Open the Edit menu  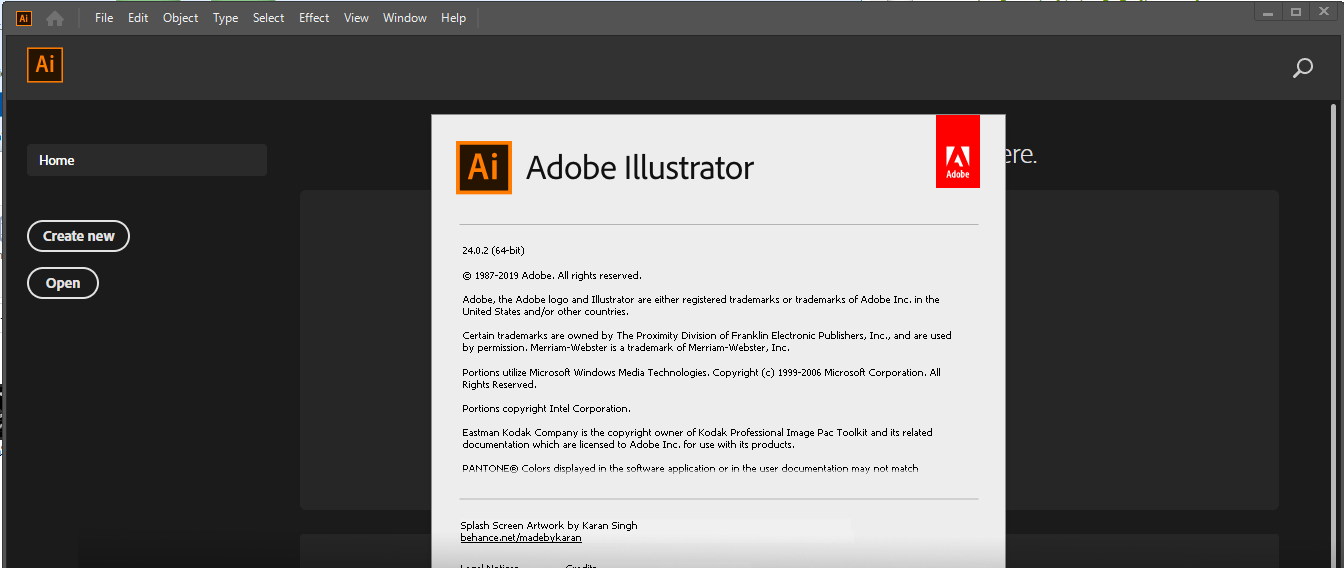coord(138,18)
